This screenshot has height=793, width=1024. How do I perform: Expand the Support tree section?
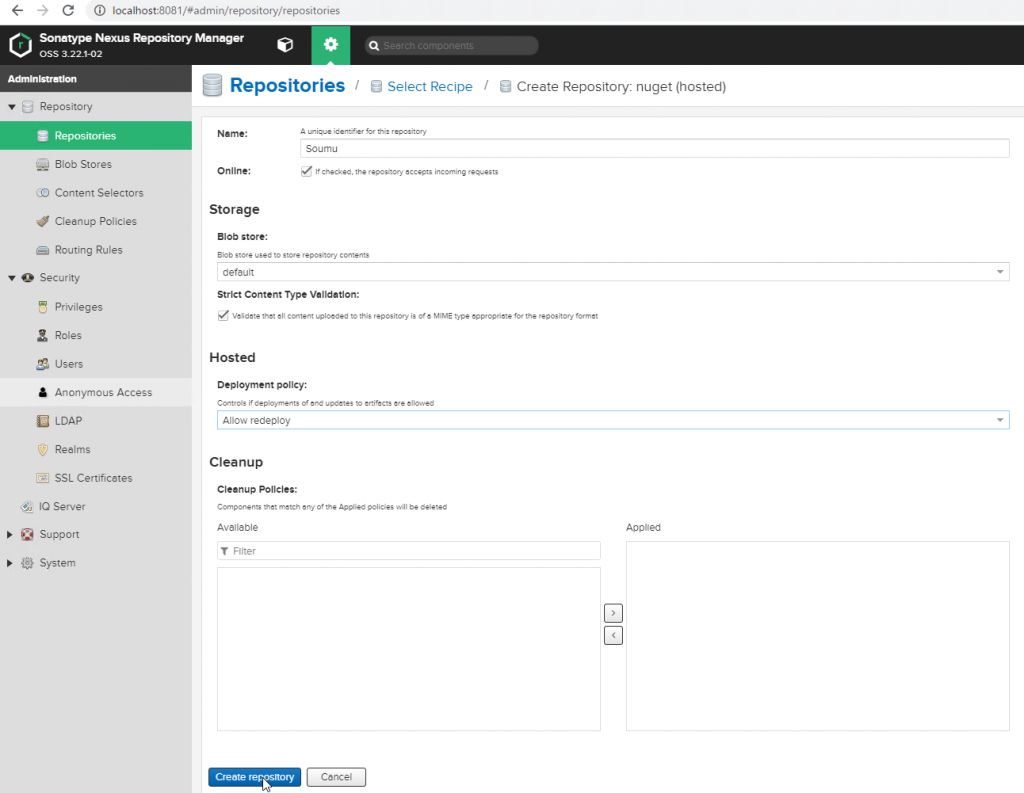tap(10, 534)
